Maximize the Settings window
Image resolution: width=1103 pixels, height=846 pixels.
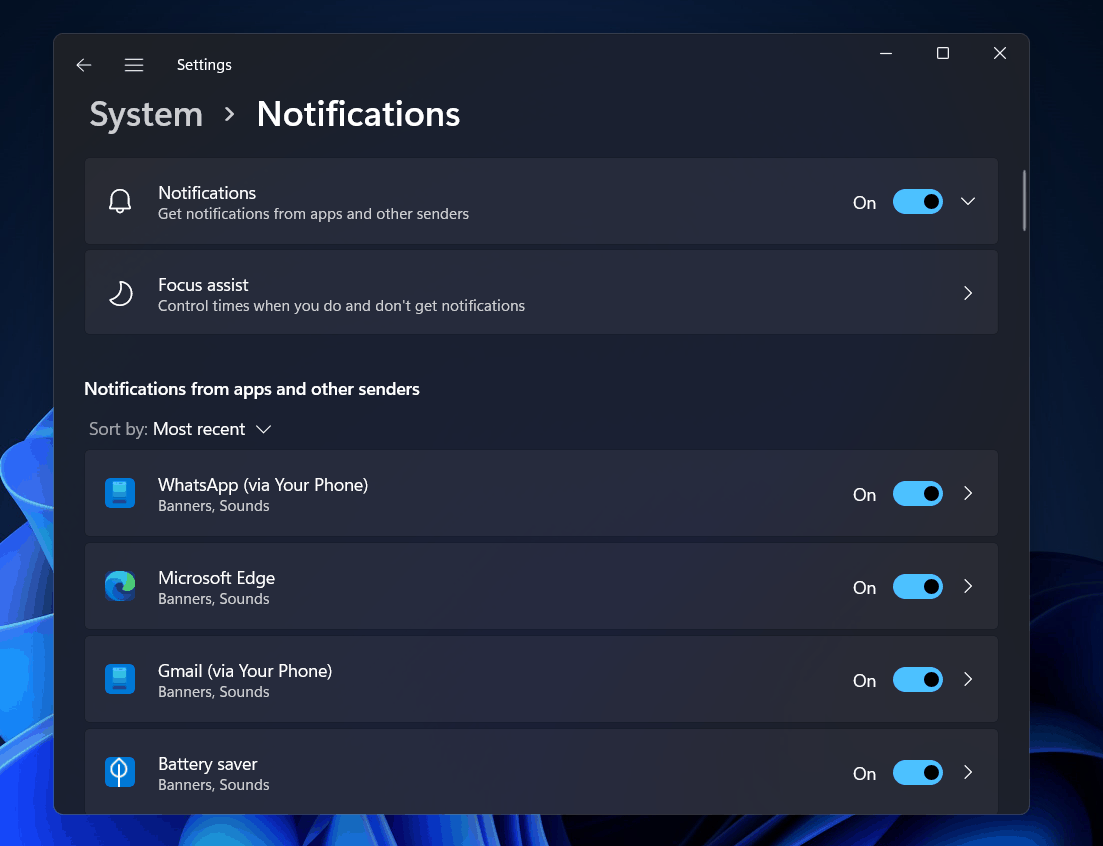coord(942,54)
